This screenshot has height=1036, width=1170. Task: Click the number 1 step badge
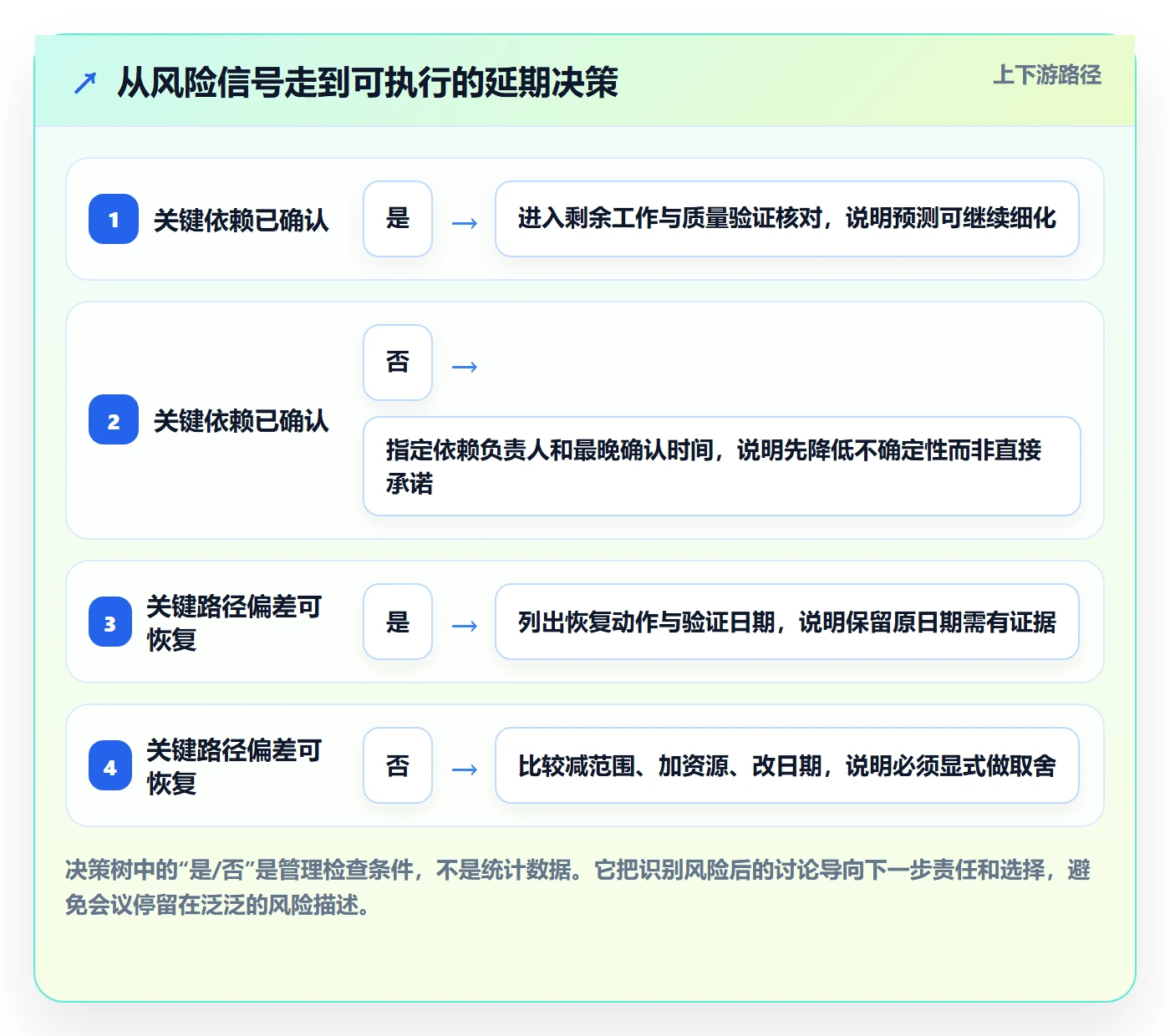[x=114, y=219]
